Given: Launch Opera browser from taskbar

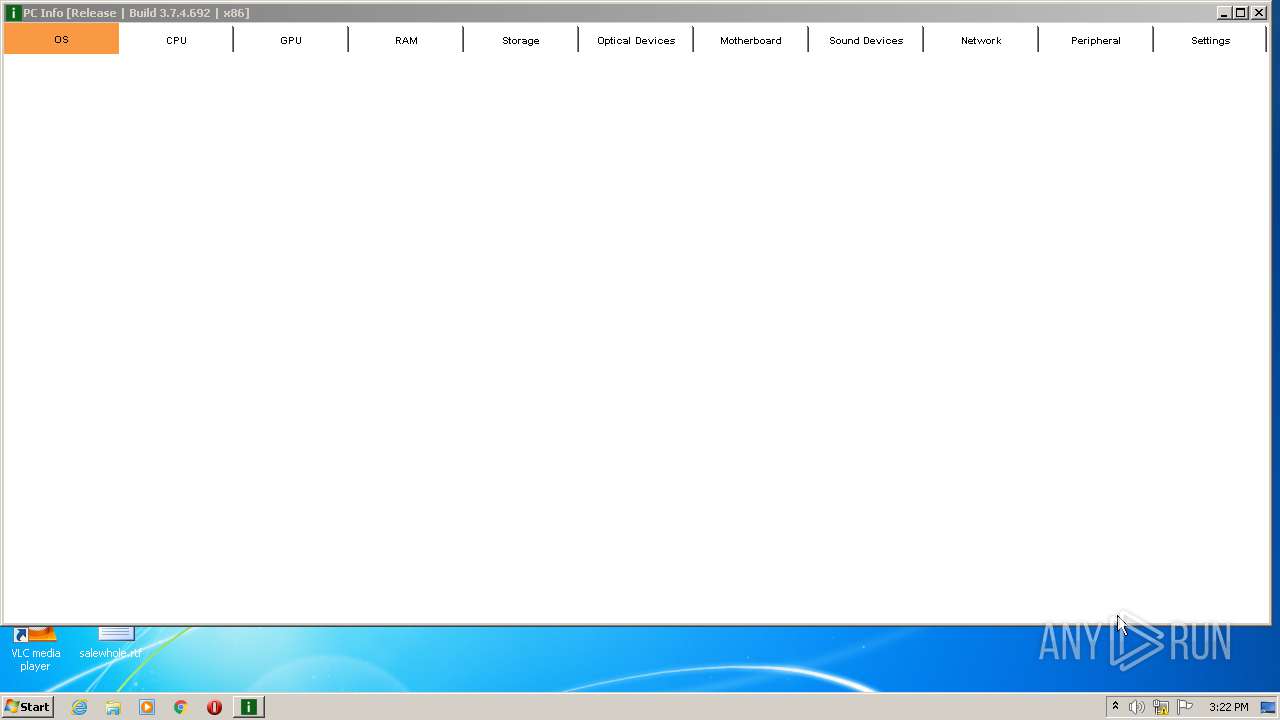Looking at the screenshot, I should pos(214,707).
